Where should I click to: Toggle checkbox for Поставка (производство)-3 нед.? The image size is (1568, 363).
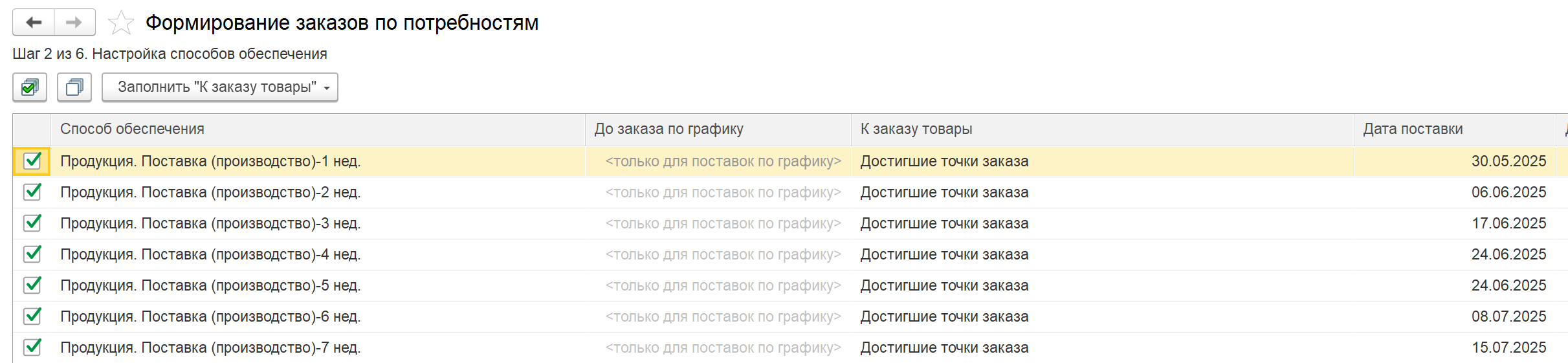(x=32, y=223)
